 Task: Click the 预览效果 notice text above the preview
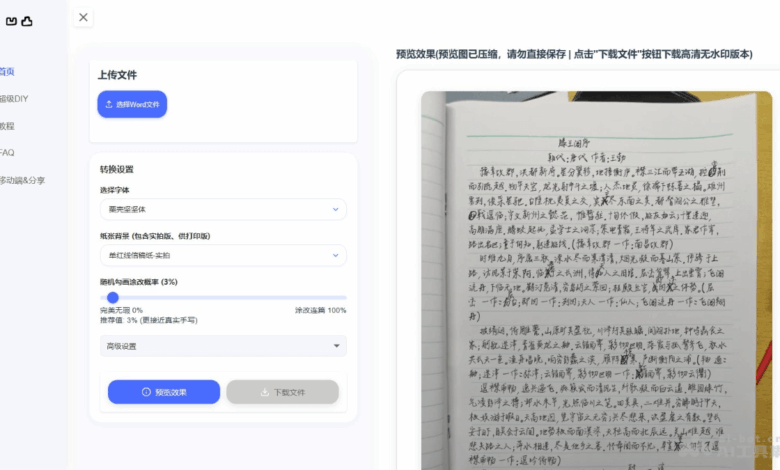(x=574, y=54)
